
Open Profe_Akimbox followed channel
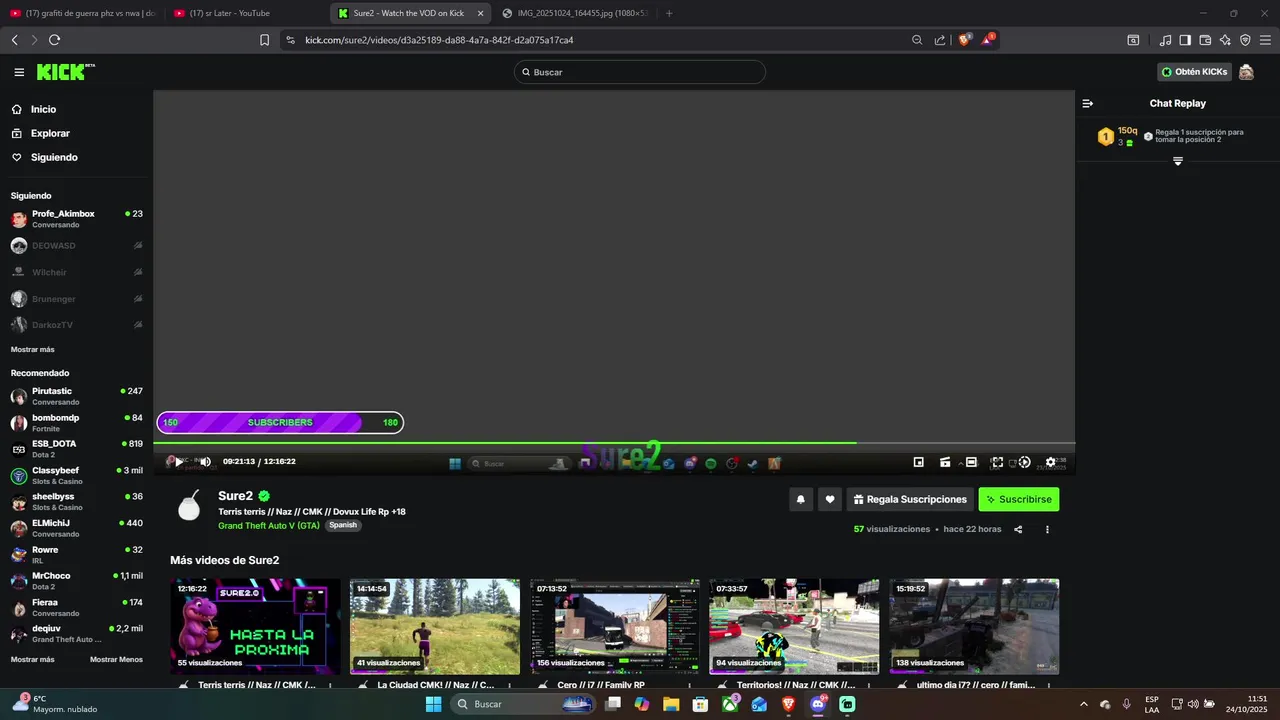point(77,219)
